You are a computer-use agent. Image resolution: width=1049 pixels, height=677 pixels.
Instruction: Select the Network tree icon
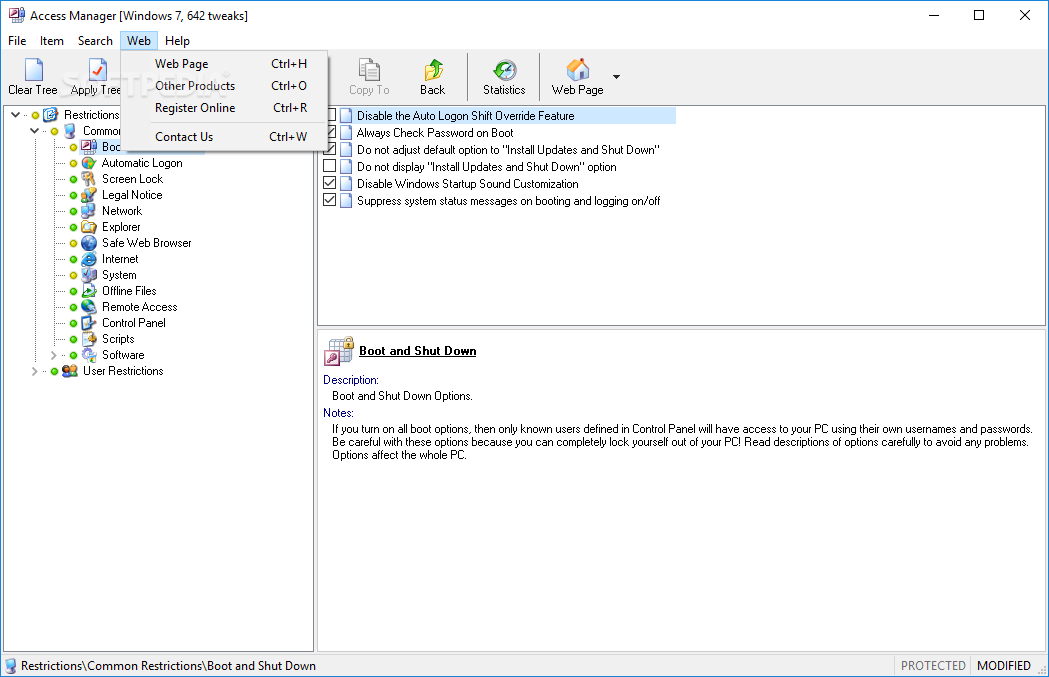coord(89,211)
